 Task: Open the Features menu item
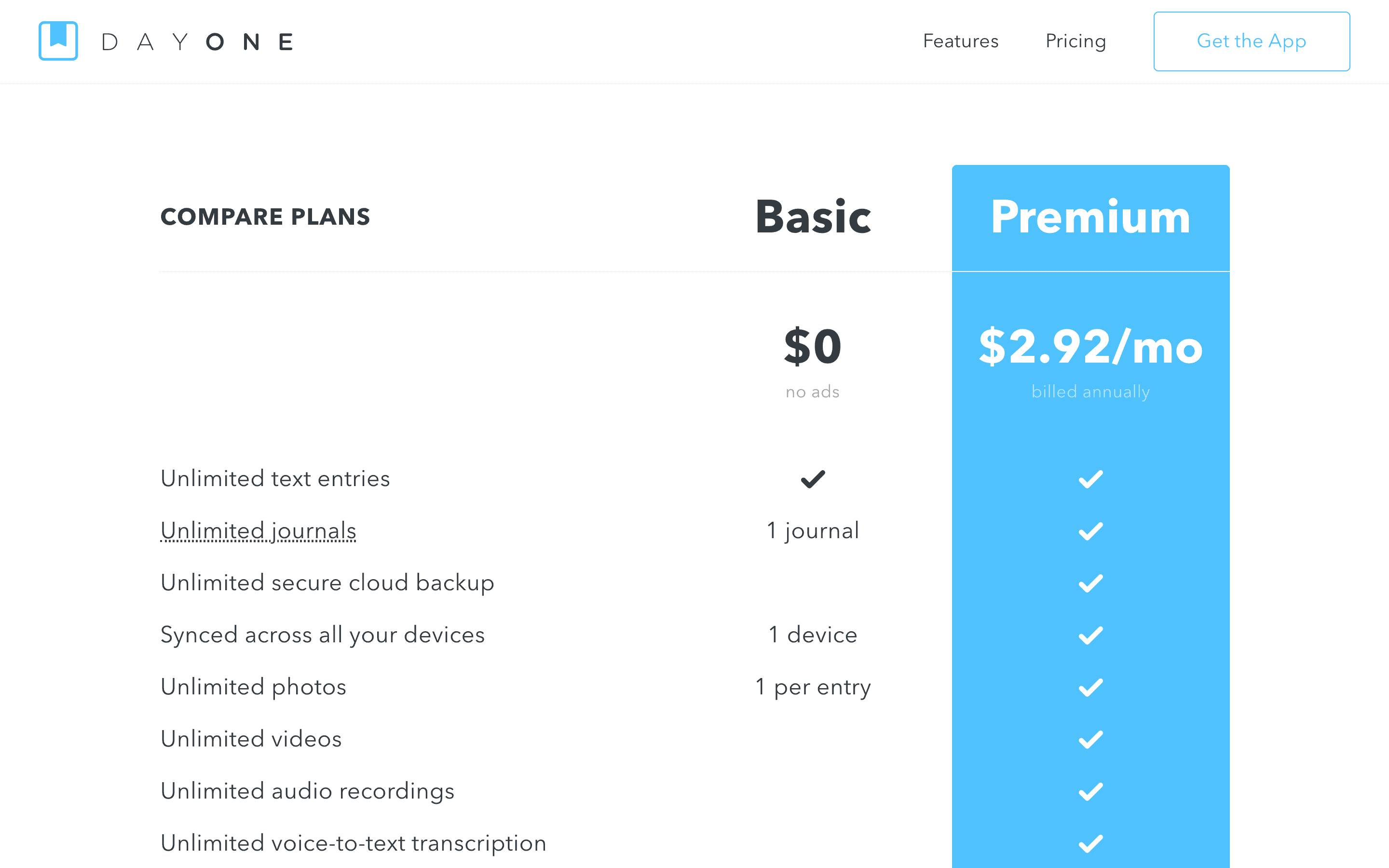click(x=960, y=41)
